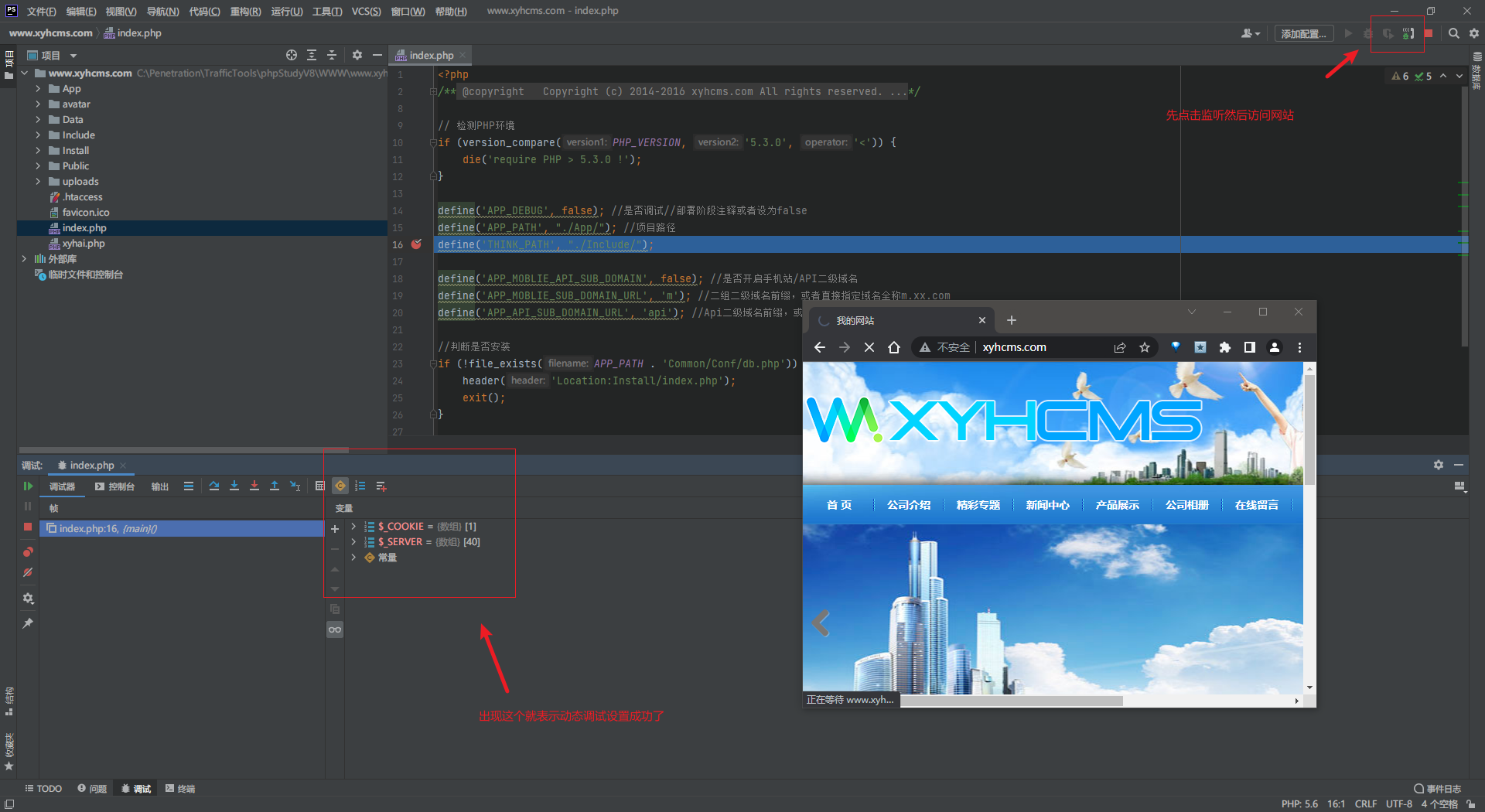Open 公司介绍 link on website
1485x812 pixels.
(x=909, y=505)
